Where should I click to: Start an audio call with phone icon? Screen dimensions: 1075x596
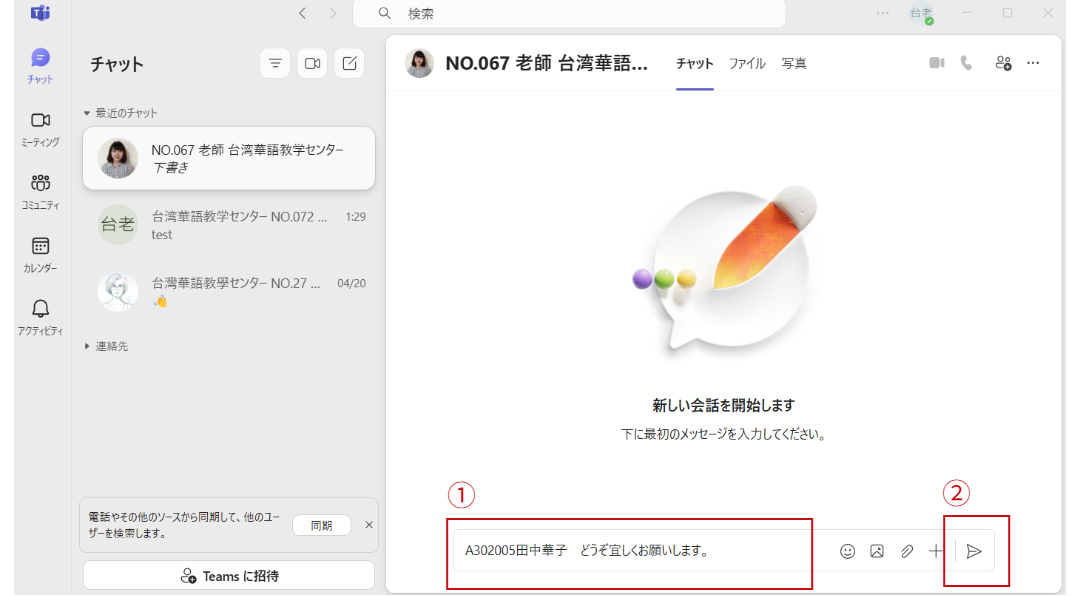tap(966, 63)
